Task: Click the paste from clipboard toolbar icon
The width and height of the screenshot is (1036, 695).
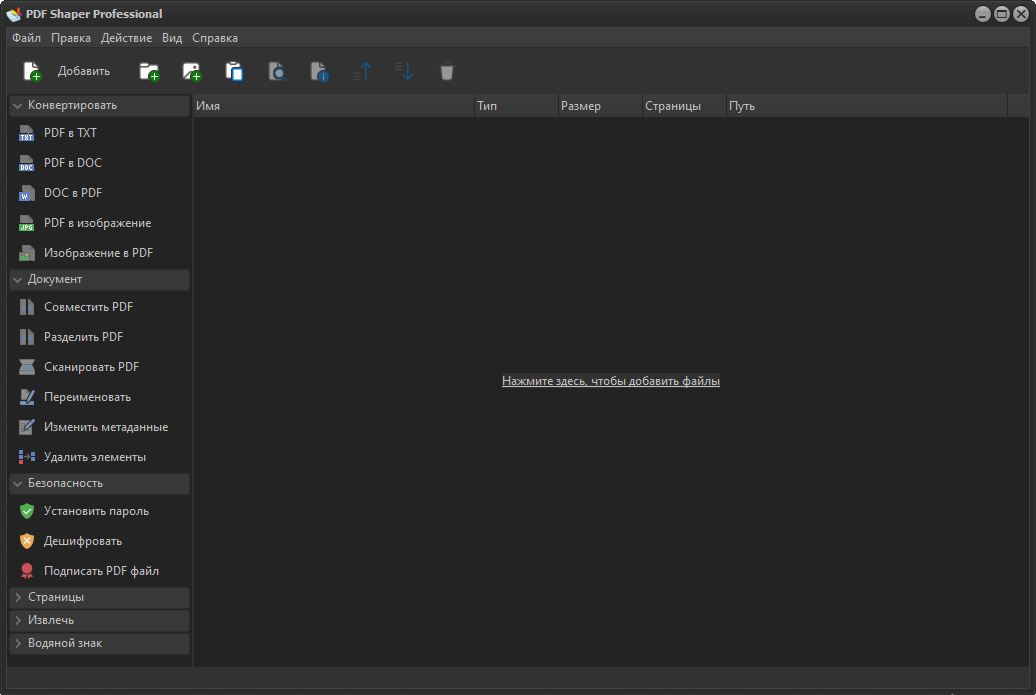Action: 235,71
